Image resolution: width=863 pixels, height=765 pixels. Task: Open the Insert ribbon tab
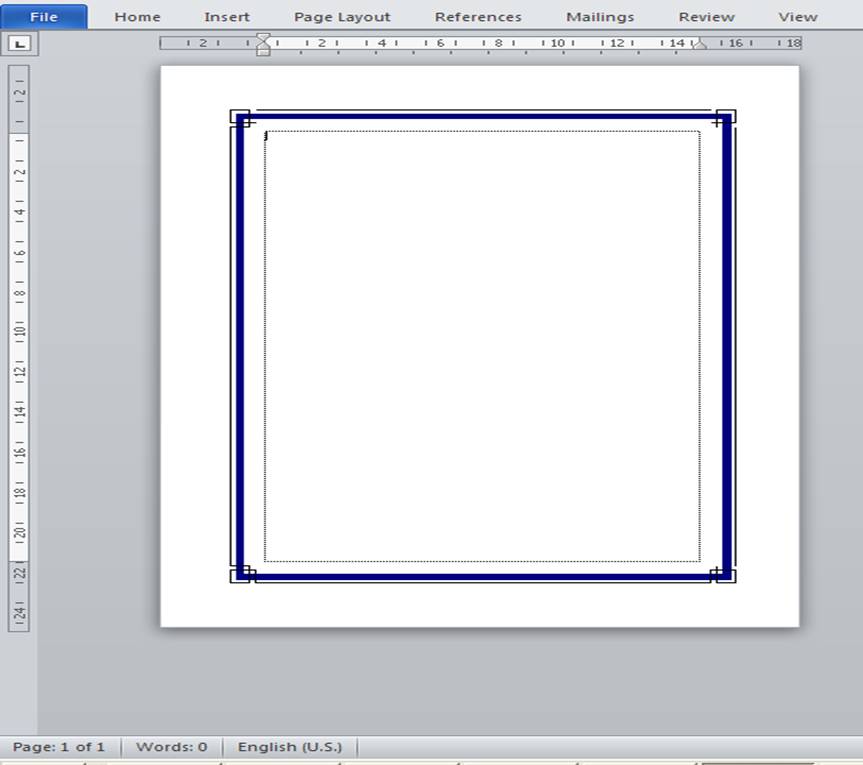(x=227, y=16)
